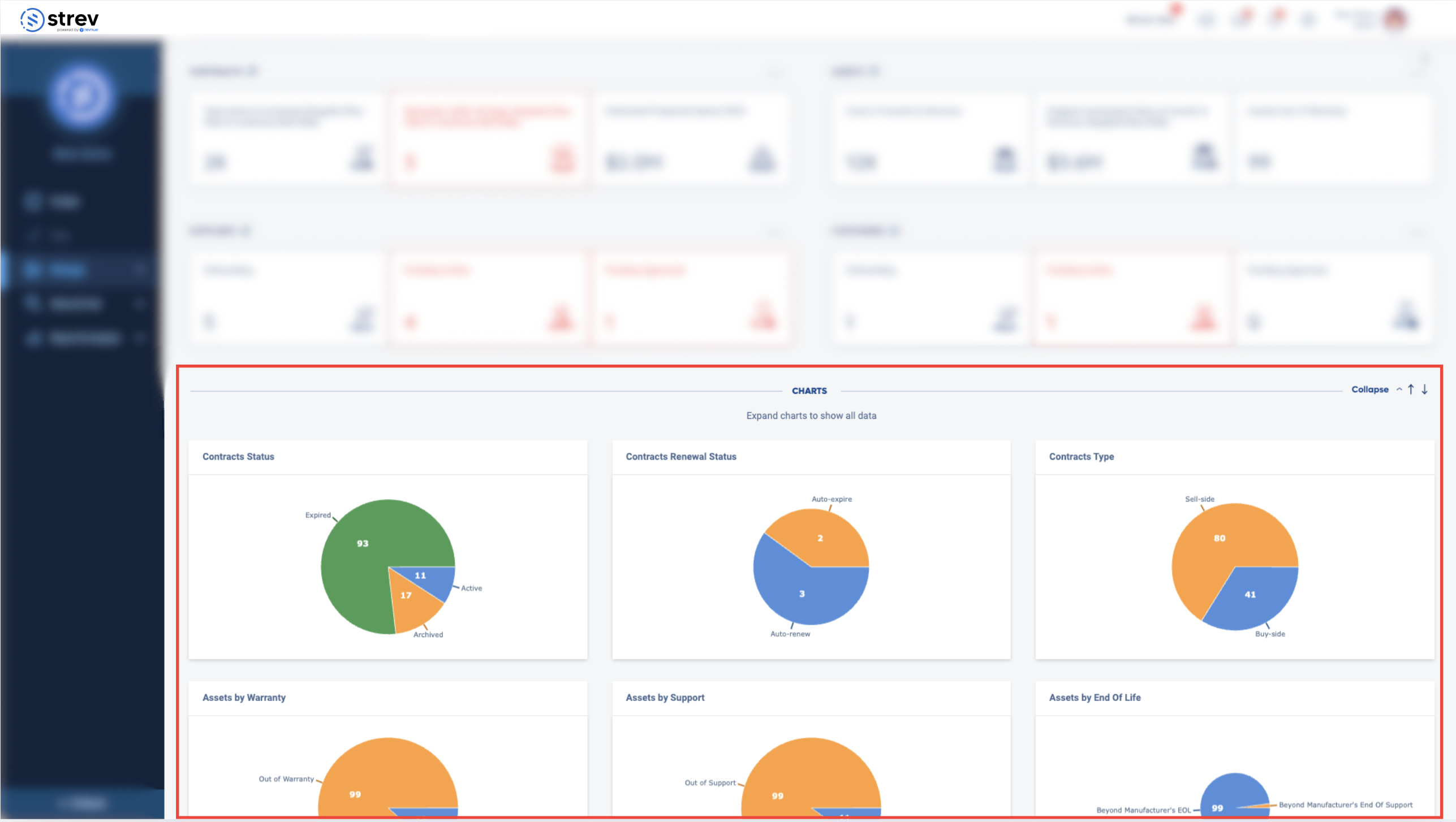Click the Out of Warranty slice 99
The image size is (1456, 822).
pos(355,794)
